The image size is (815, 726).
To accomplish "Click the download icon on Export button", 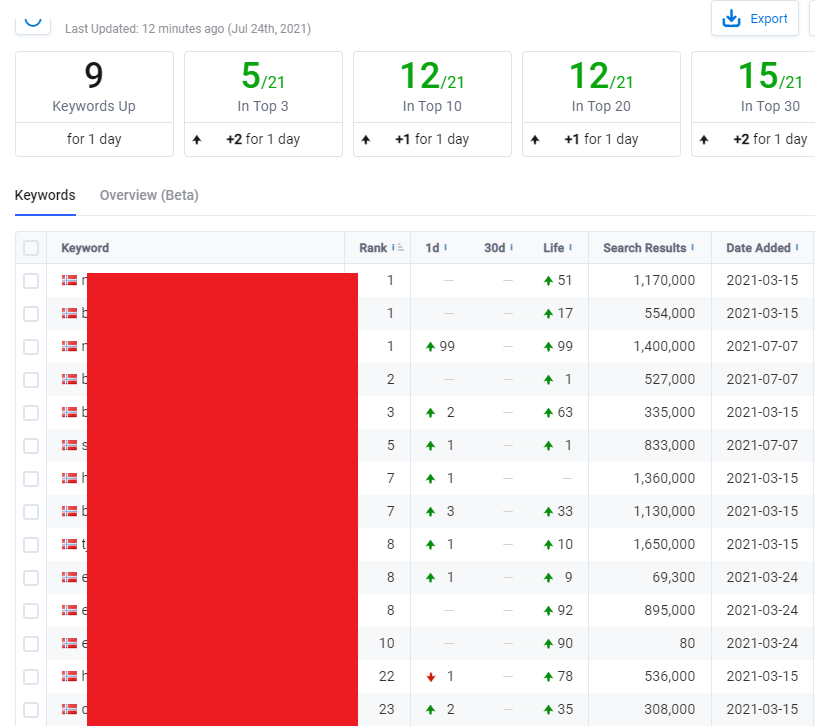I will [731, 19].
